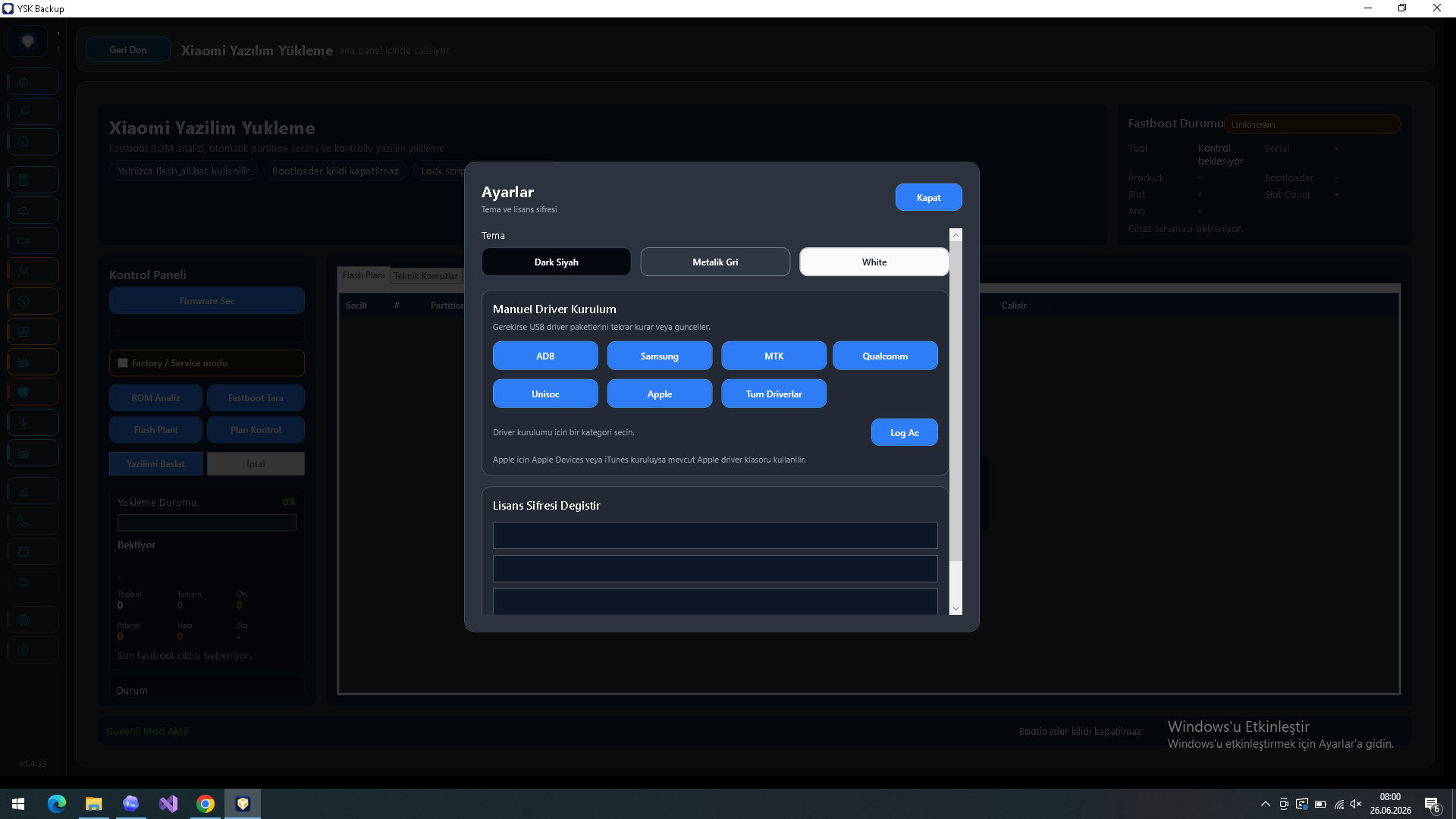1456x819 pixels.
Task: Close the Ayarlar dialog with Kapat
Action: (x=929, y=198)
